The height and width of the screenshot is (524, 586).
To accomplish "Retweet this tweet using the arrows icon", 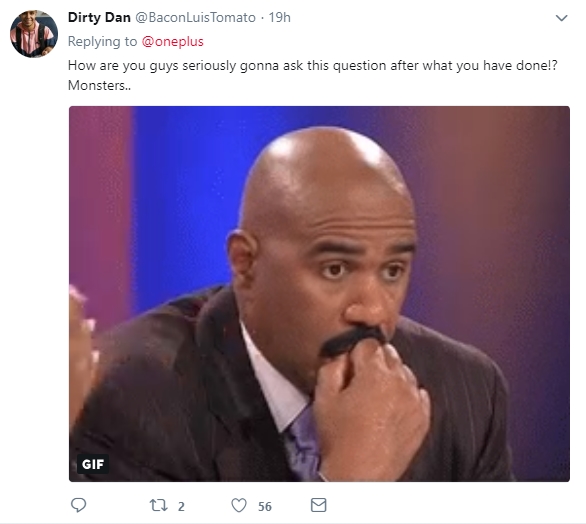I will coord(158,506).
